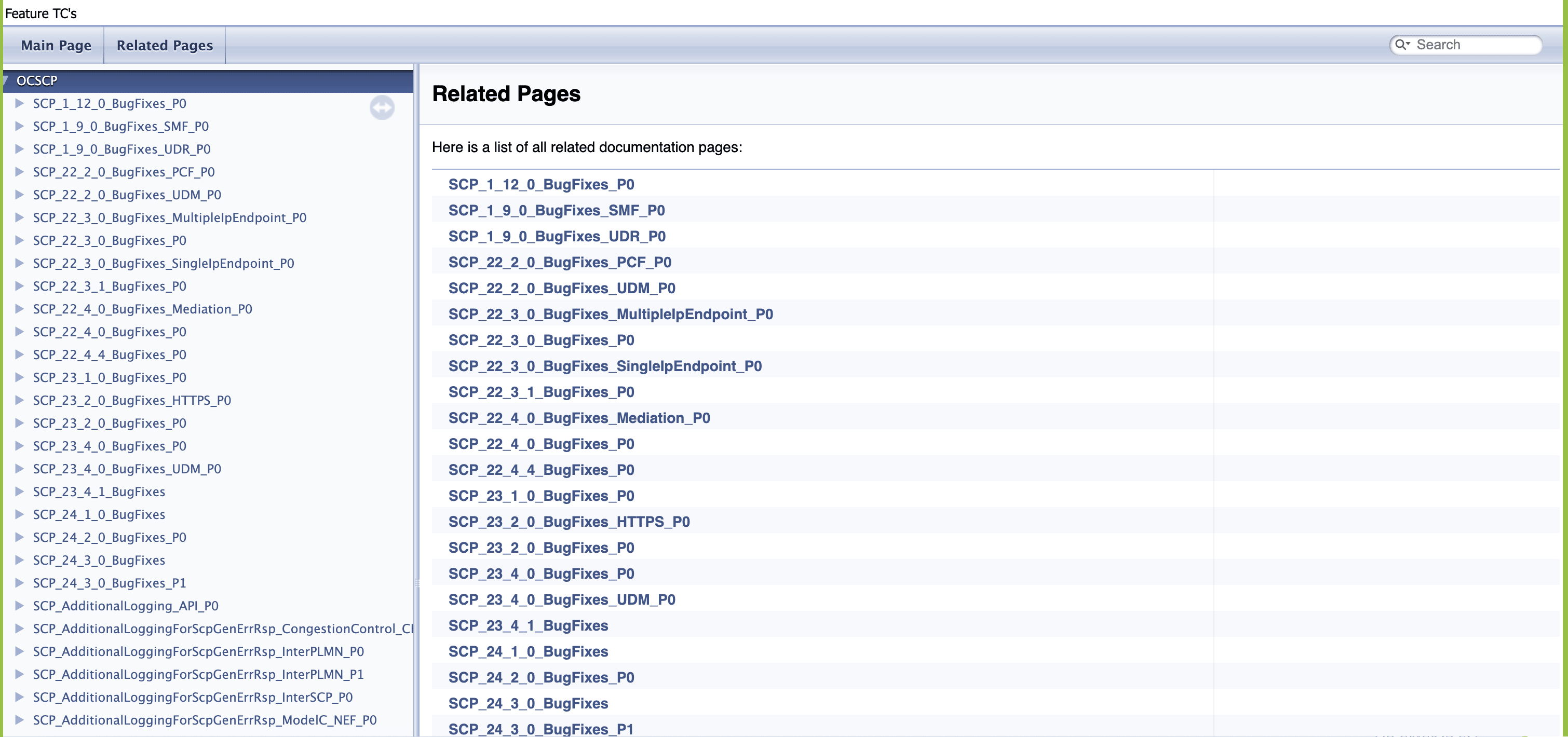Select SCP_23_4_1_BugFixes in the sidebar
The width and height of the screenshot is (1568, 737).
pos(99,491)
